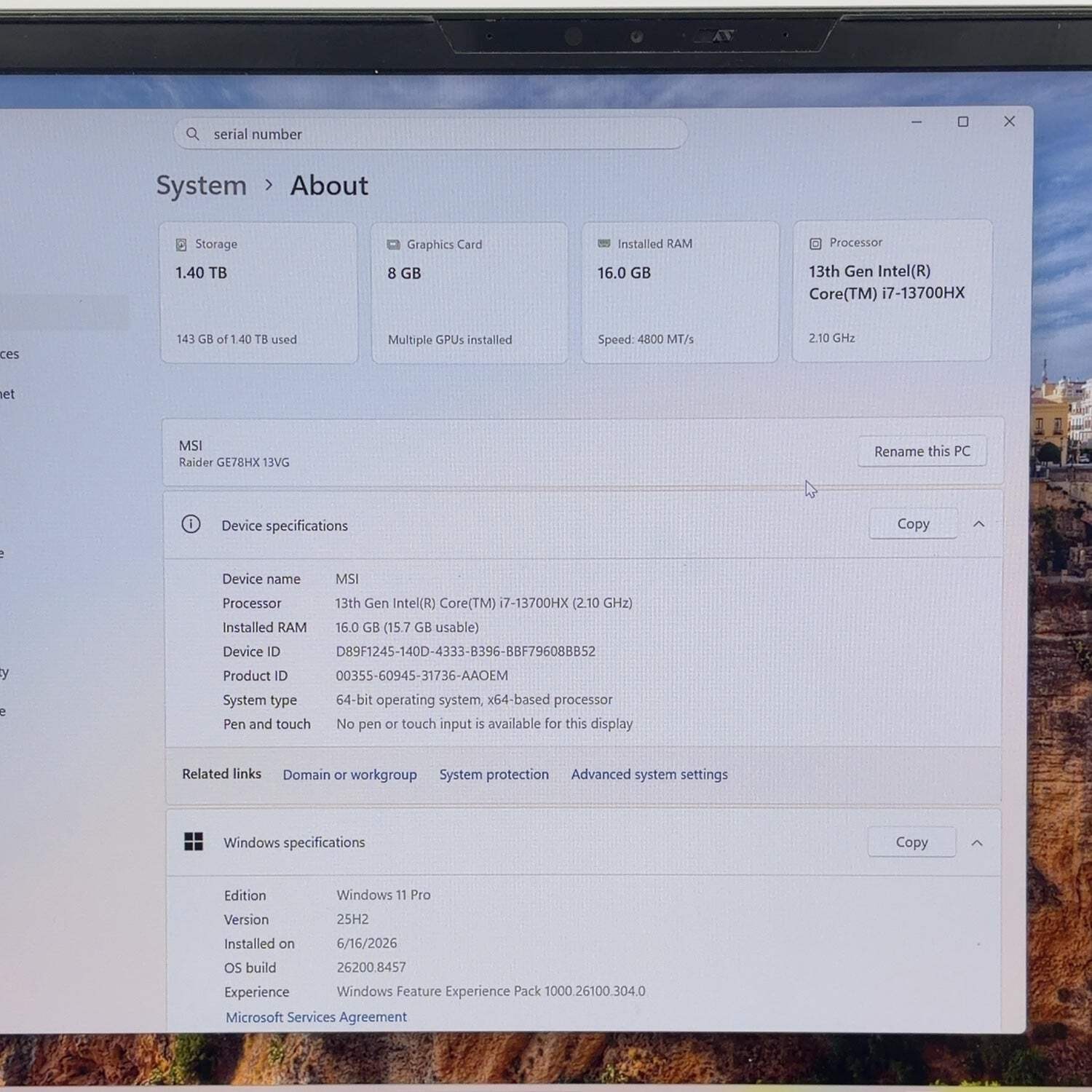
Task: Copy the Windows specifications
Action: [911, 842]
